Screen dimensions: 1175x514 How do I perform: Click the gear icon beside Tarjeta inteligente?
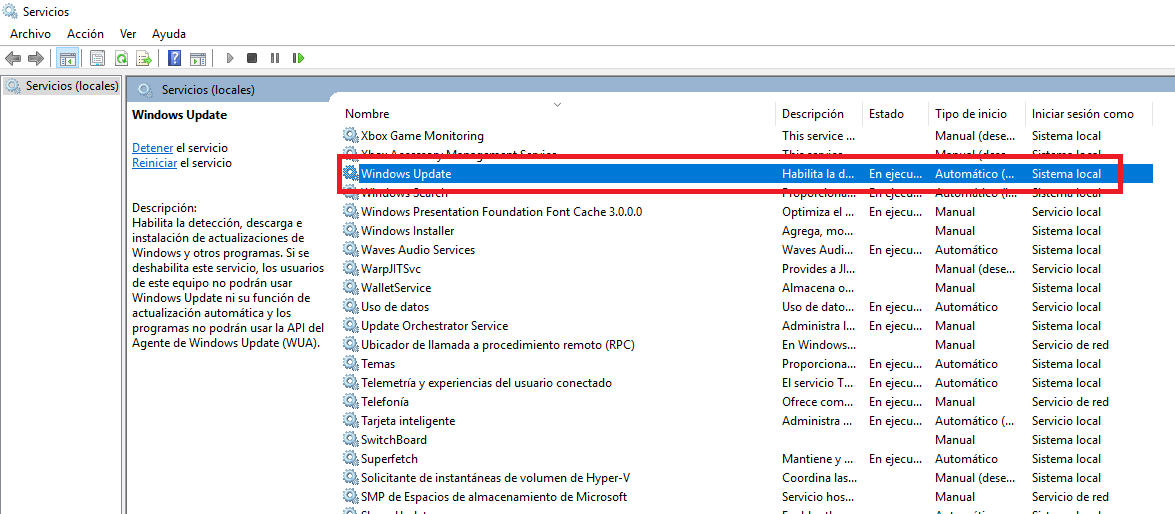click(x=351, y=420)
